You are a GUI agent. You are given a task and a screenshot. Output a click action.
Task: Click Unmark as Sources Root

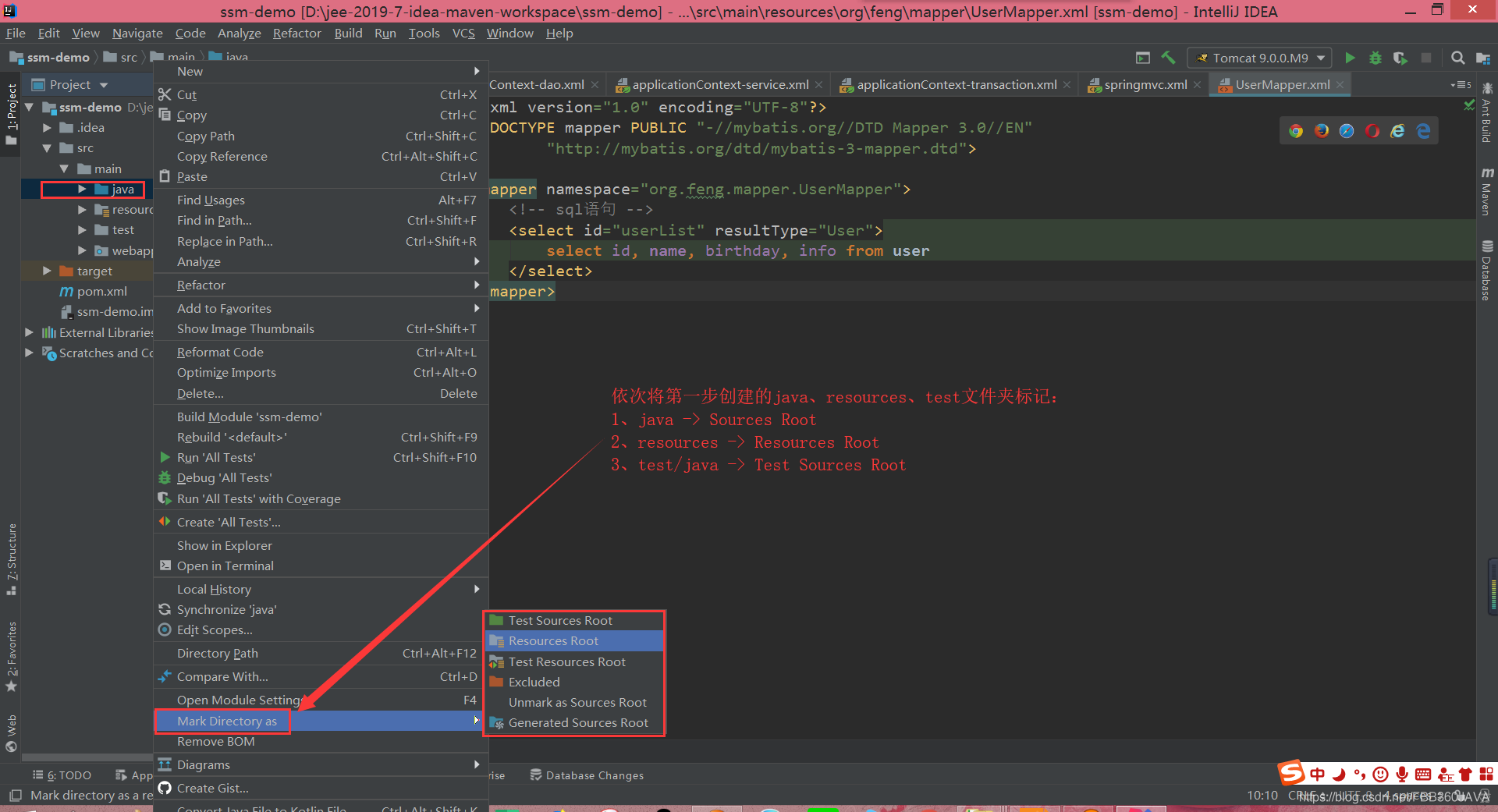click(574, 702)
